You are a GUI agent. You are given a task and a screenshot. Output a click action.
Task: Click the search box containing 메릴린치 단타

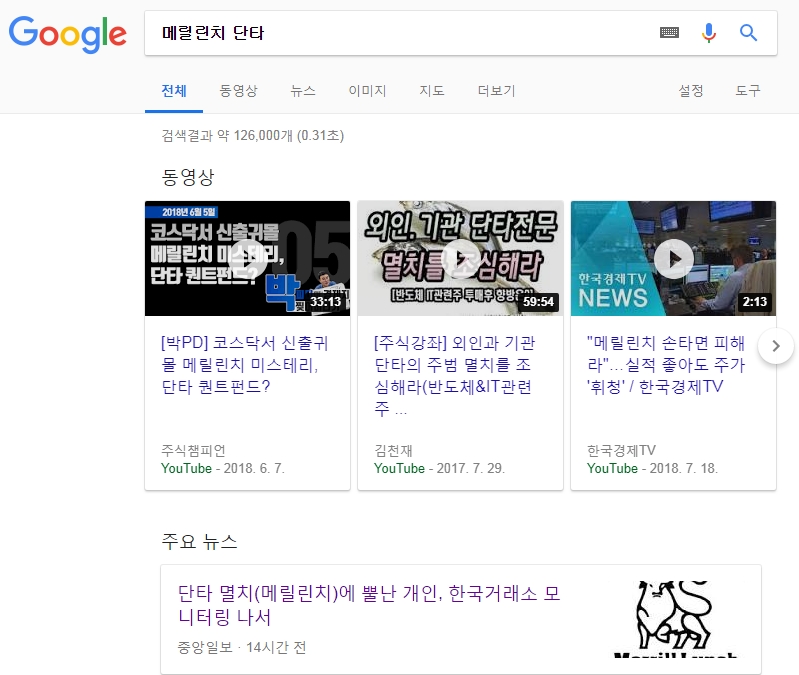[400, 33]
